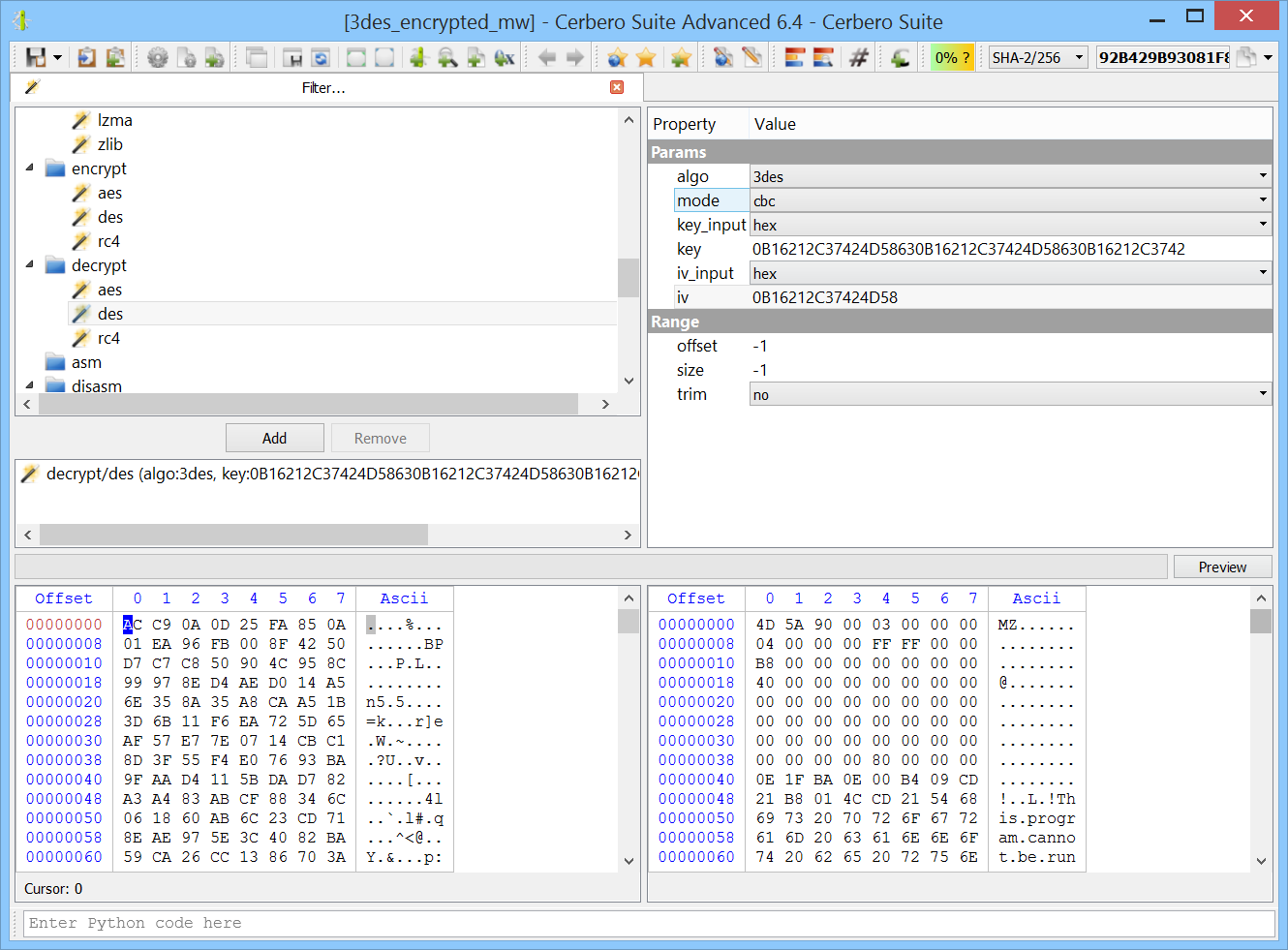Click the green curved arrow icon
Screen dimensions: 1288x950
point(901,57)
